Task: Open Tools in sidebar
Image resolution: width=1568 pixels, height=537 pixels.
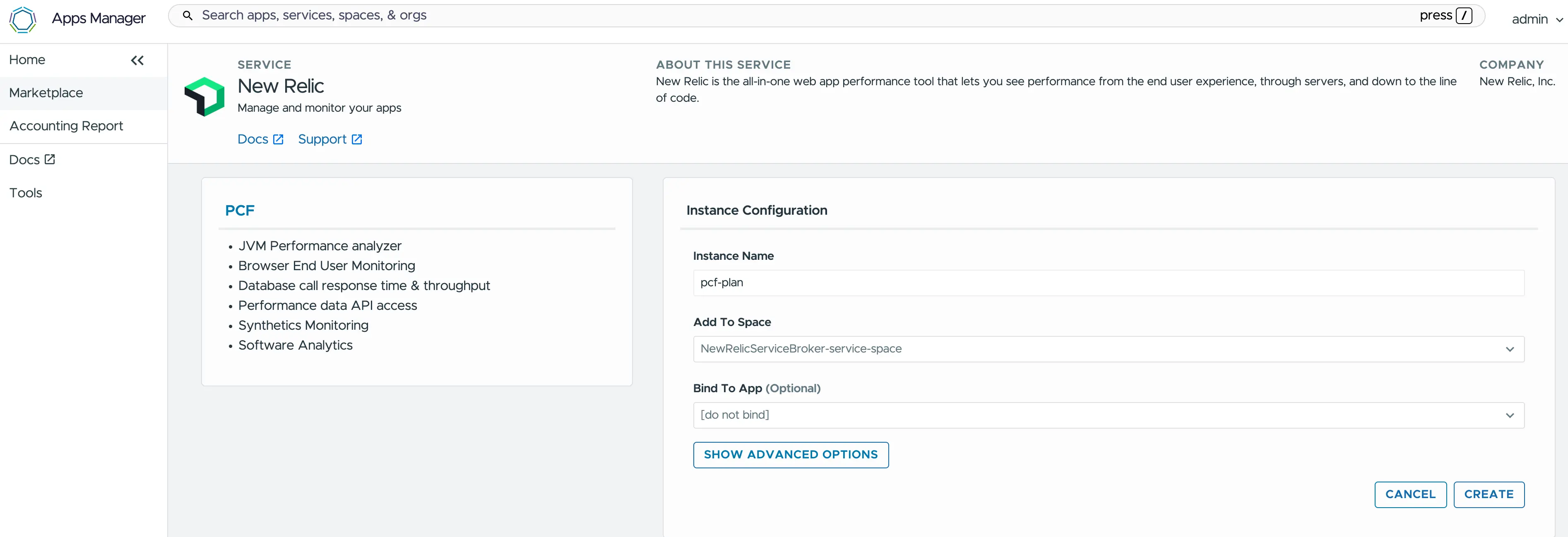Action: point(26,193)
